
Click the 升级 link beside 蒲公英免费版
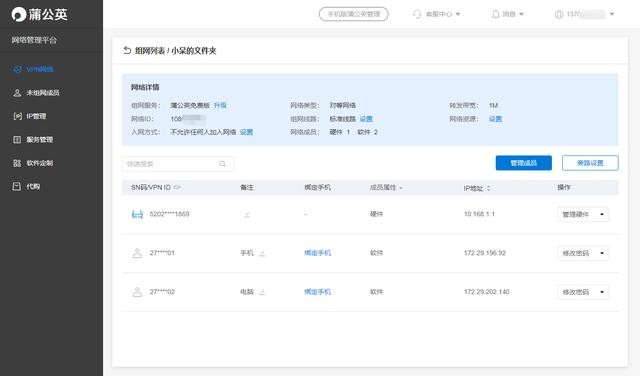coord(220,105)
